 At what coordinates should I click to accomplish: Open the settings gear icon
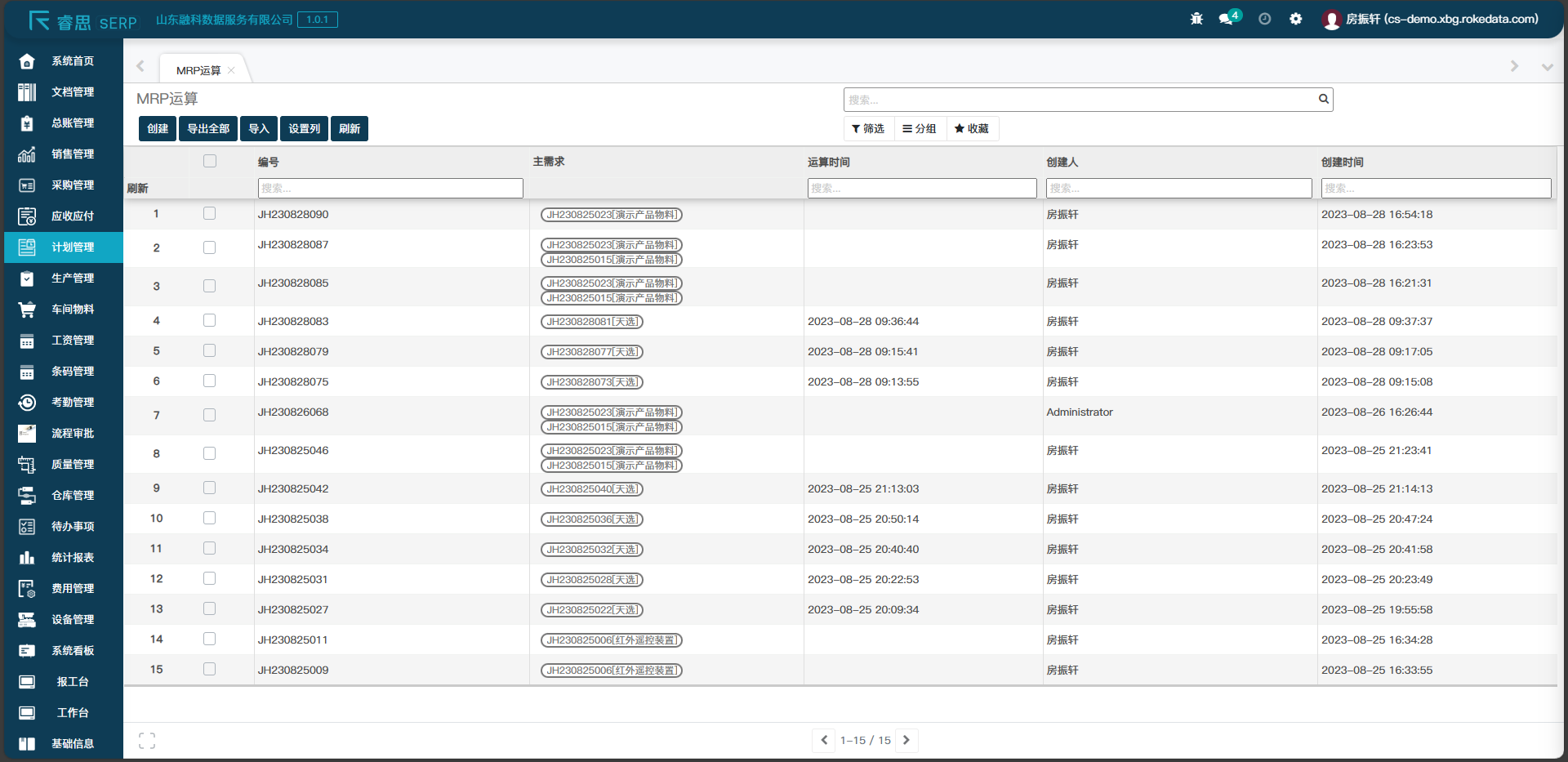tap(1295, 19)
